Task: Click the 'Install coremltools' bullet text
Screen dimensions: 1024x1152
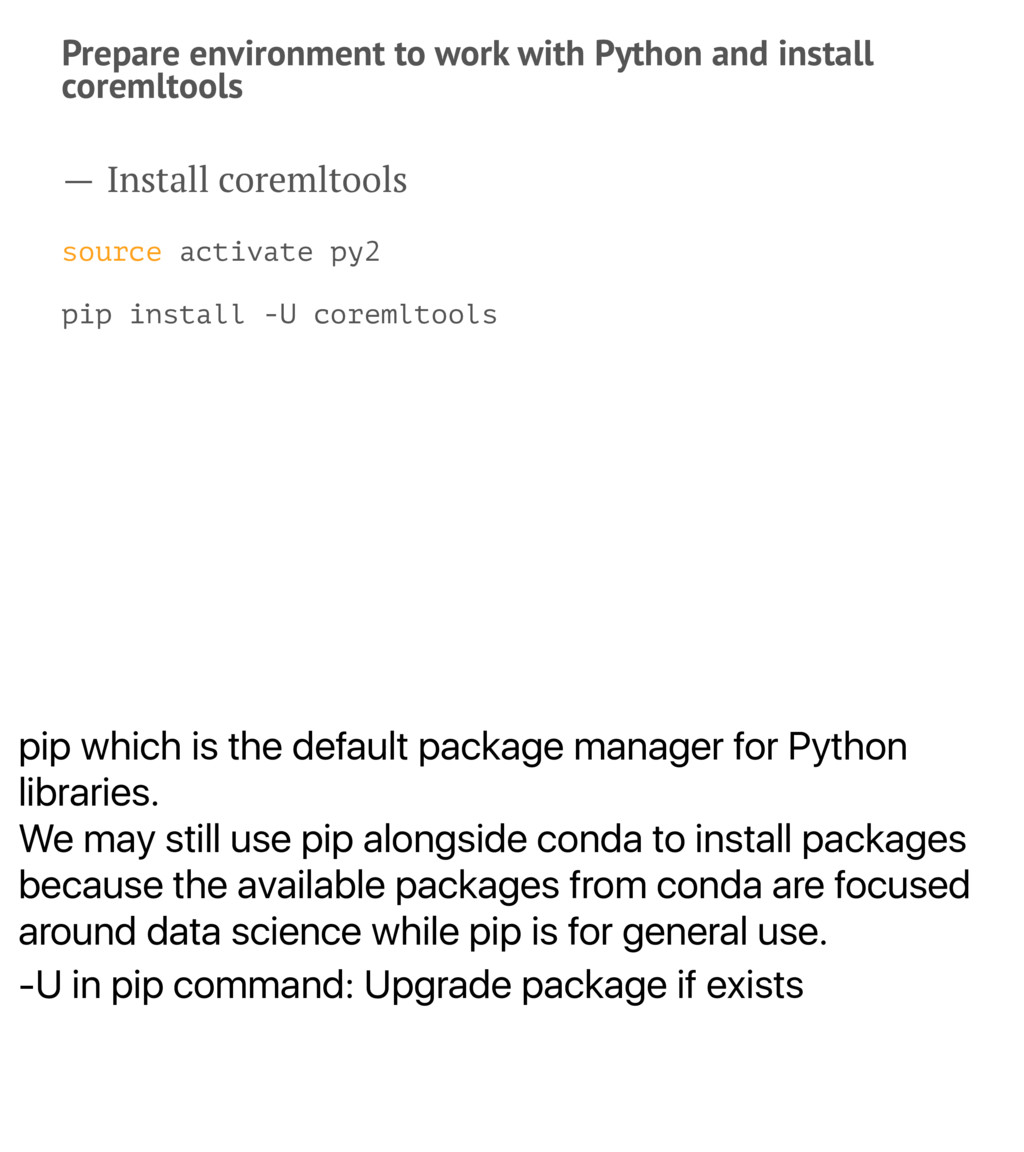Action: click(x=256, y=180)
